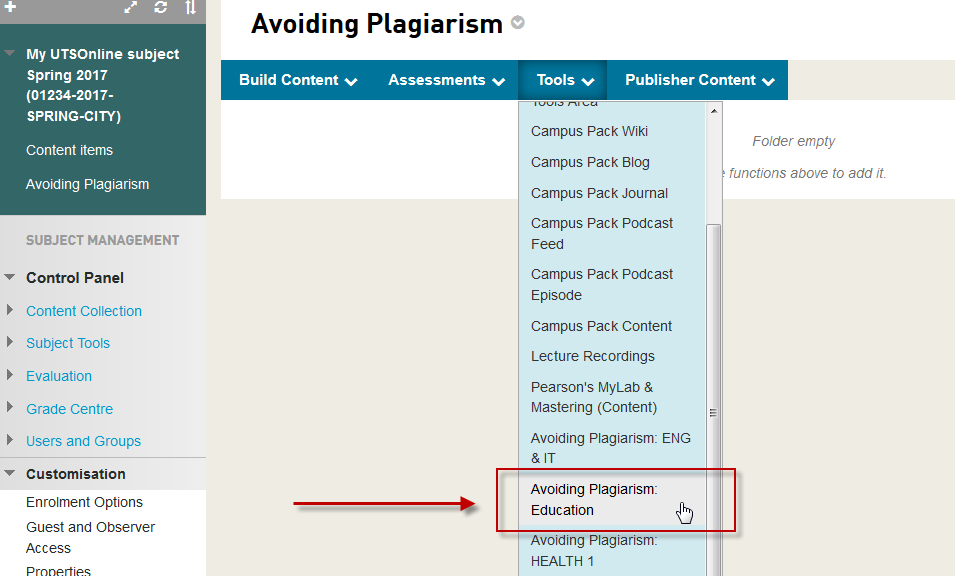Open the Assessments dropdown menu

(x=446, y=80)
